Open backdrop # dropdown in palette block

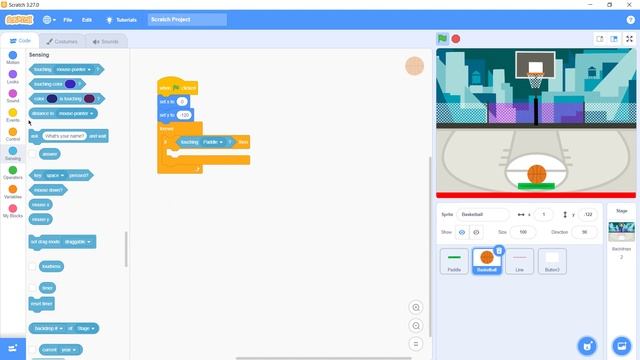coord(49,329)
